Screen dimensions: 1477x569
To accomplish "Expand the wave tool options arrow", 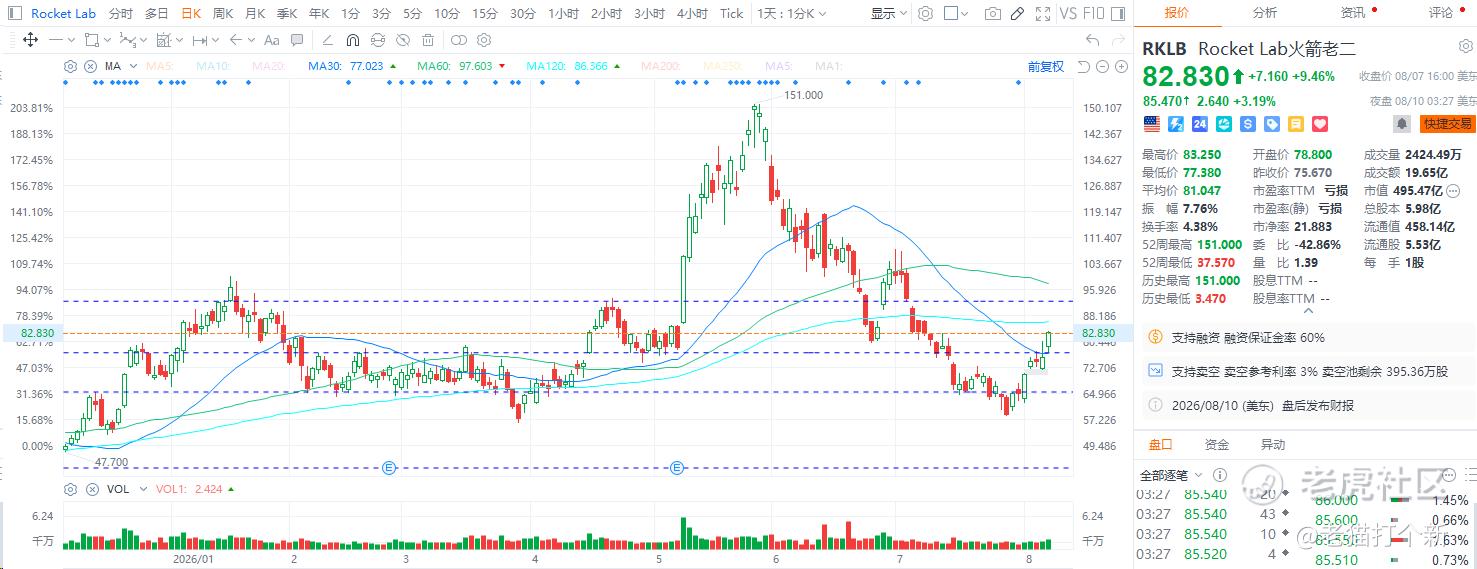I will coord(143,40).
